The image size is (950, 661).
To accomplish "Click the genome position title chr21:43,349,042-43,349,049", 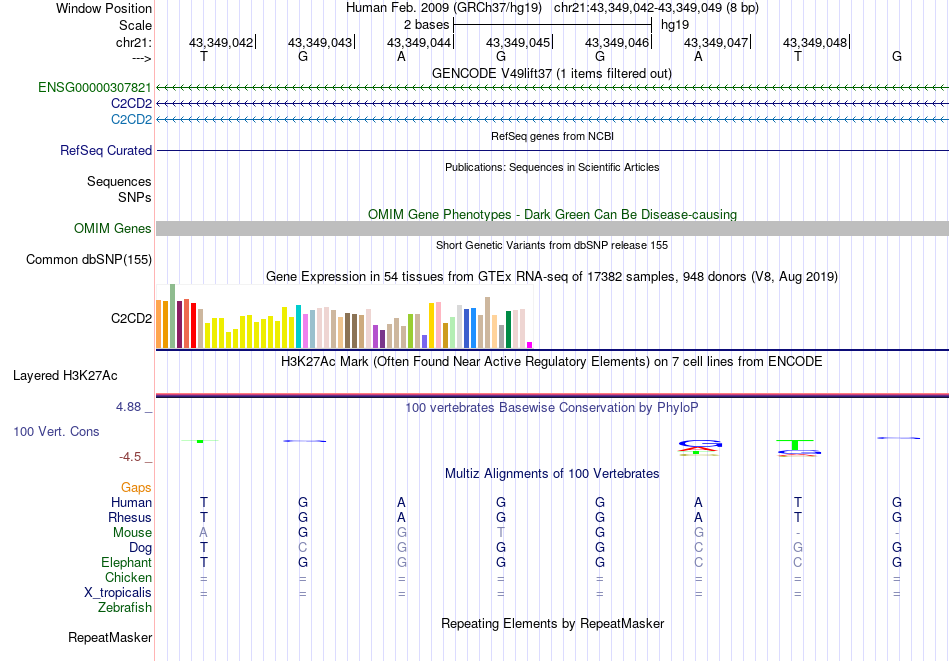I will tap(656, 8).
